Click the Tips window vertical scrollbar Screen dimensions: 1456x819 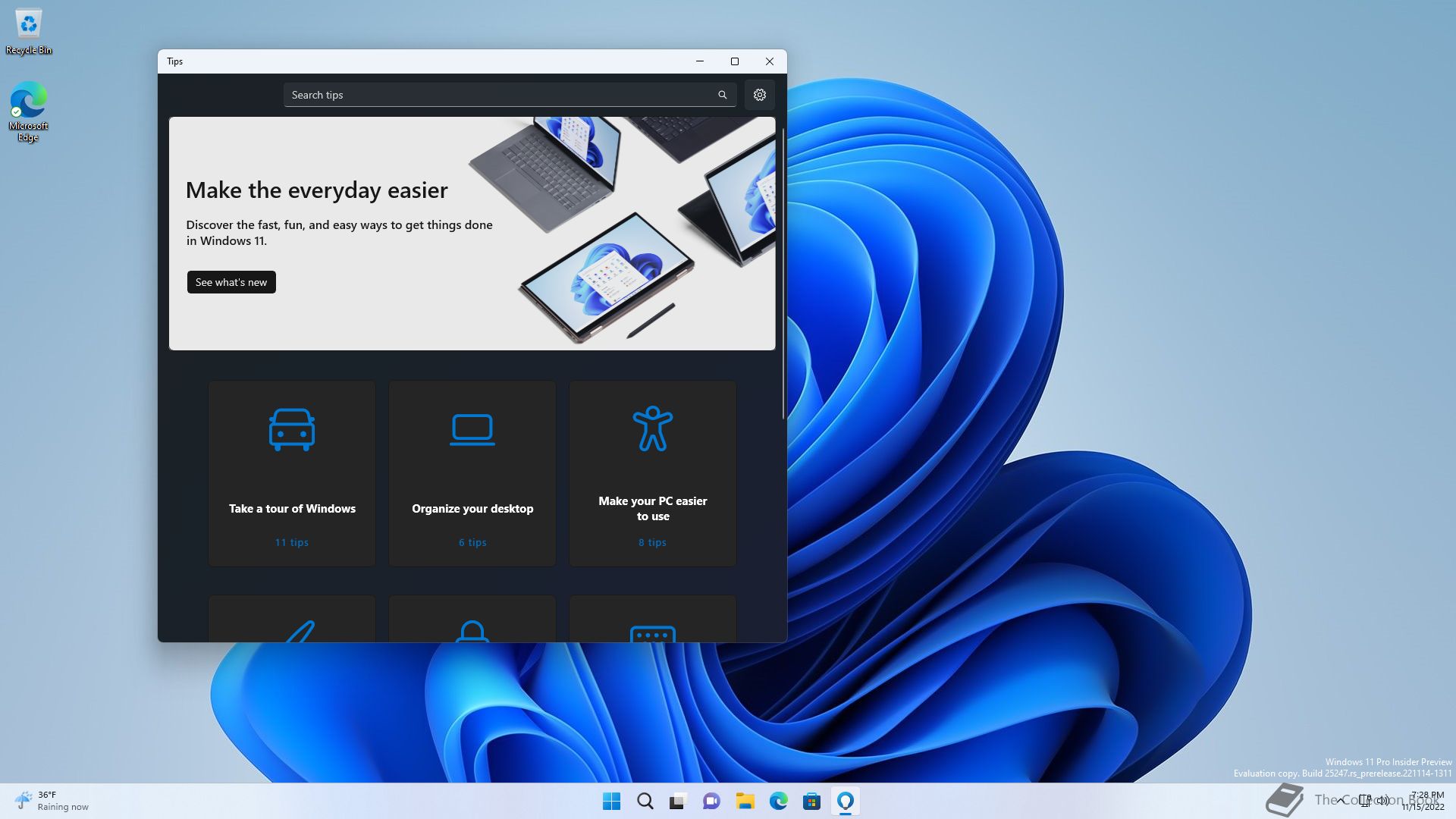click(x=783, y=273)
